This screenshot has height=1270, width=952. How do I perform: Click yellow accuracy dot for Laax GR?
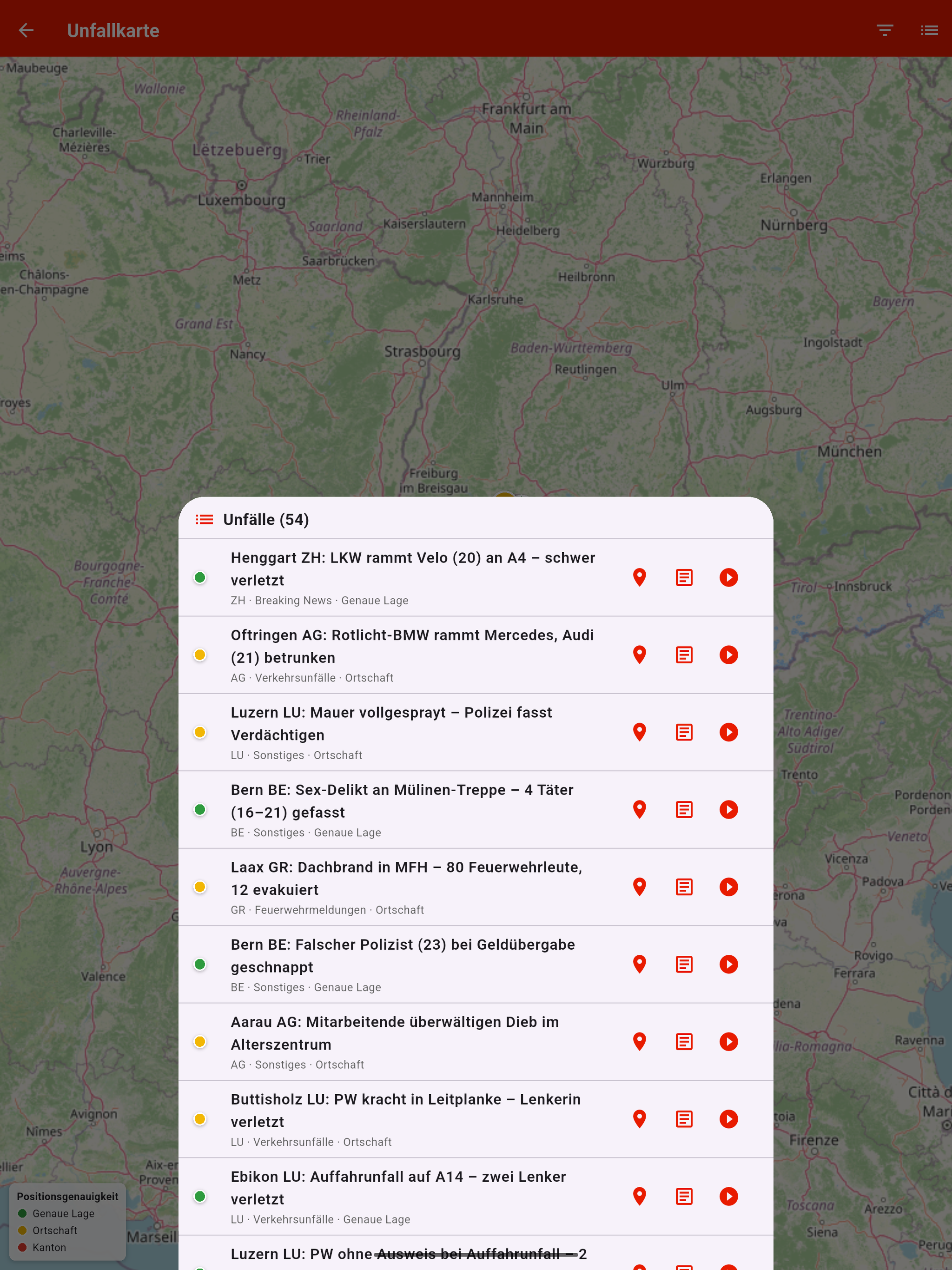200,887
